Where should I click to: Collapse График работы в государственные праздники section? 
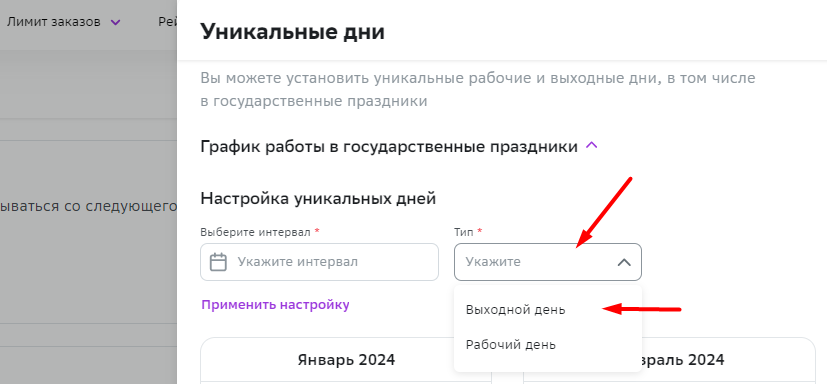[x=399, y=146]
